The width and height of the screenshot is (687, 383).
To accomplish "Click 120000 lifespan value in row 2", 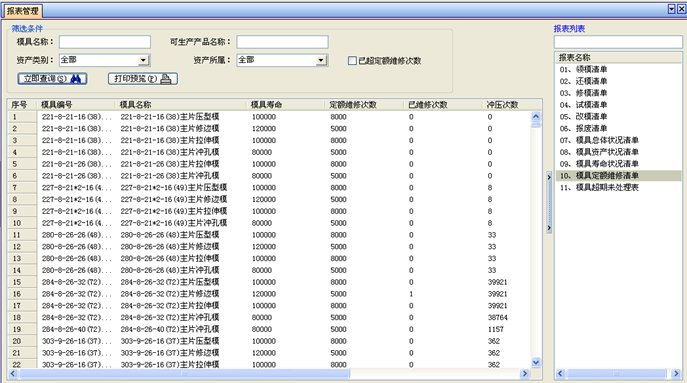I will [264, 129].
